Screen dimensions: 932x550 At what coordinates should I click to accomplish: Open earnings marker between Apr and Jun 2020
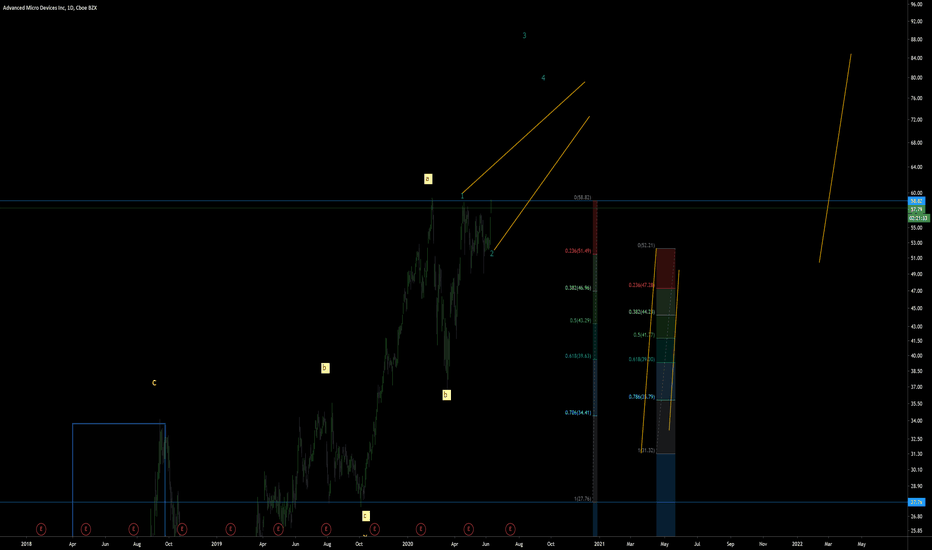pyautogui.click(x=468, y=529)
